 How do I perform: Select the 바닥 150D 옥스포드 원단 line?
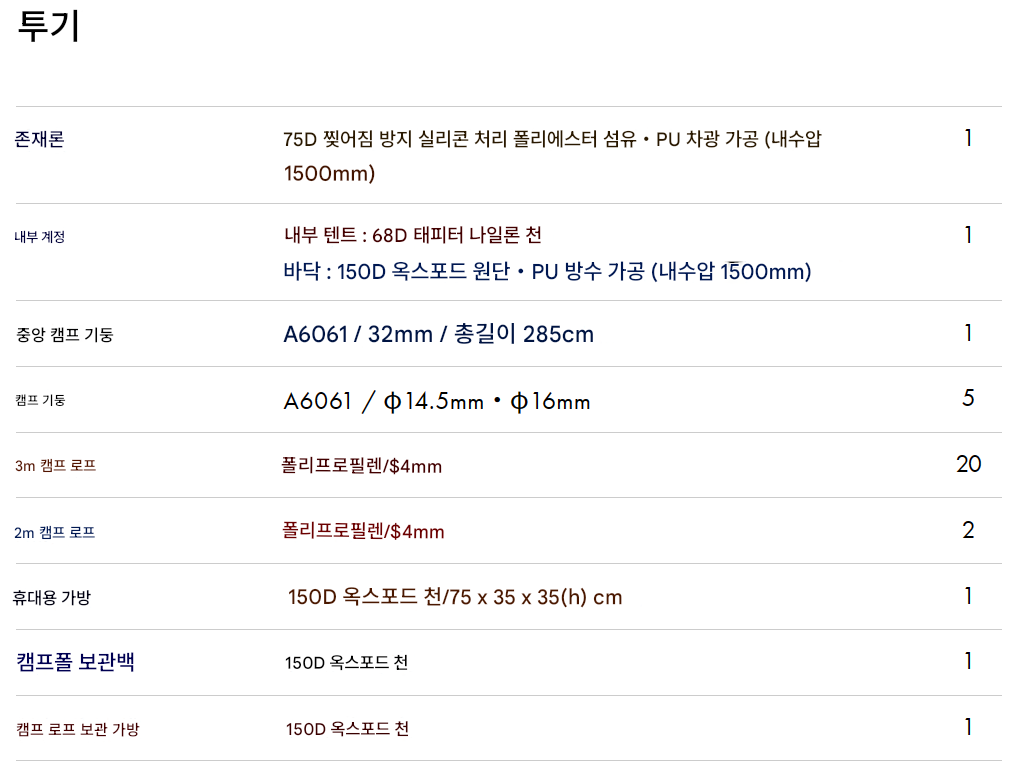(547, 272)
